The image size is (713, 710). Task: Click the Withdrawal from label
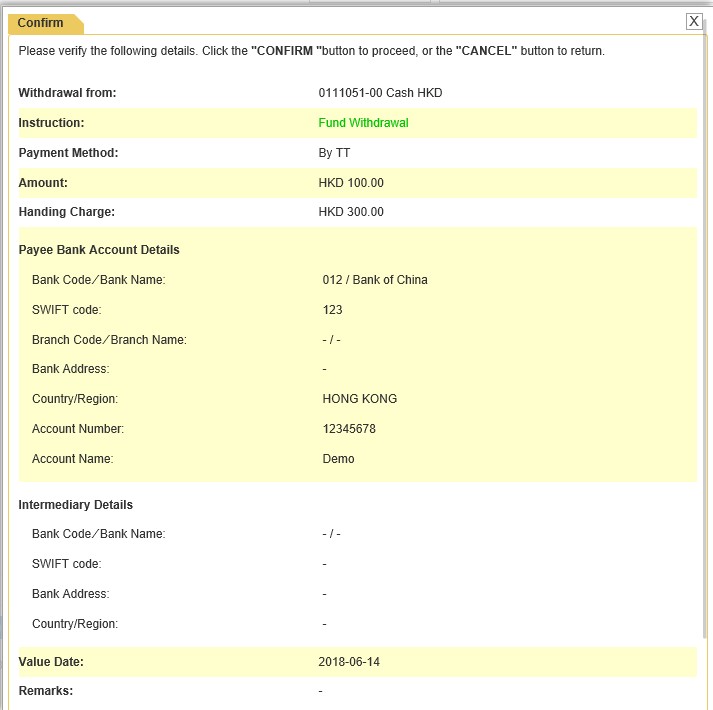pos(67,93)
